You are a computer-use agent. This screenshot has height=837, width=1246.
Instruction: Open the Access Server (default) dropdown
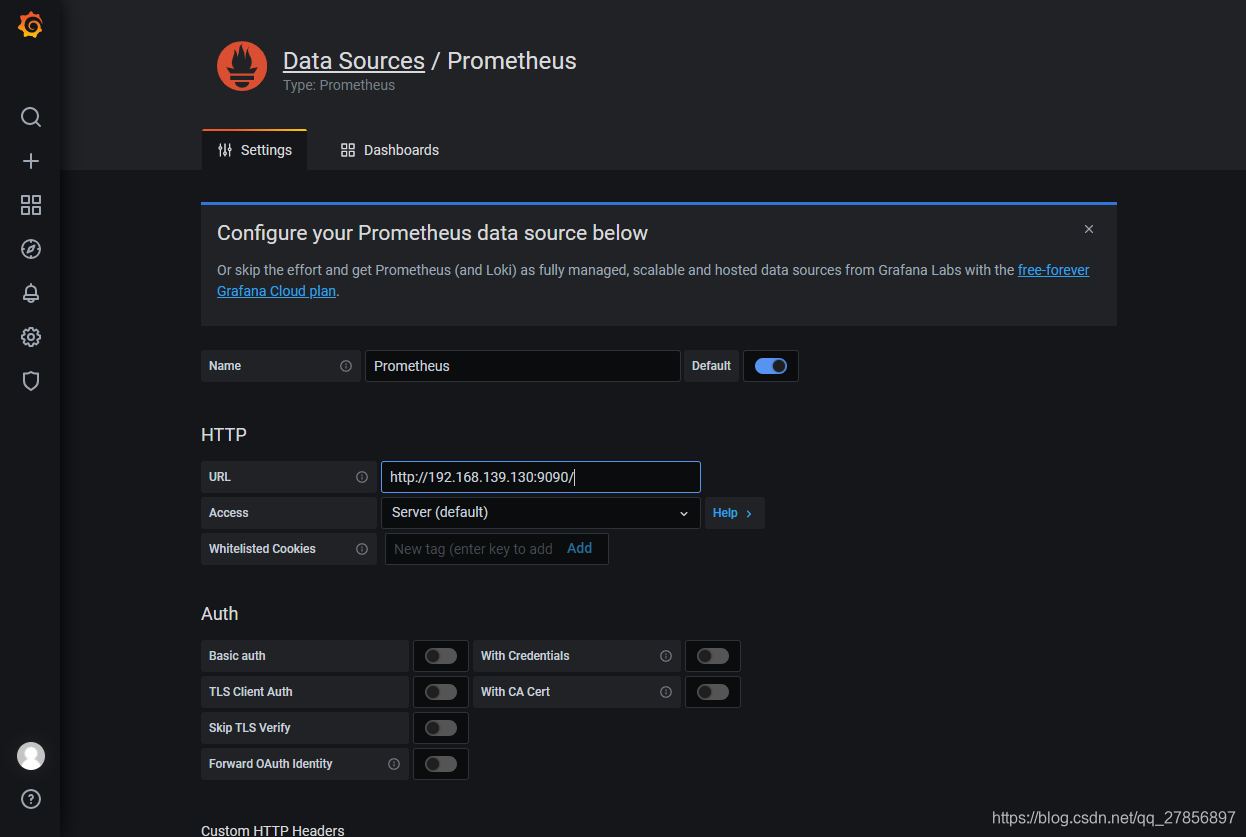[540, 513]
